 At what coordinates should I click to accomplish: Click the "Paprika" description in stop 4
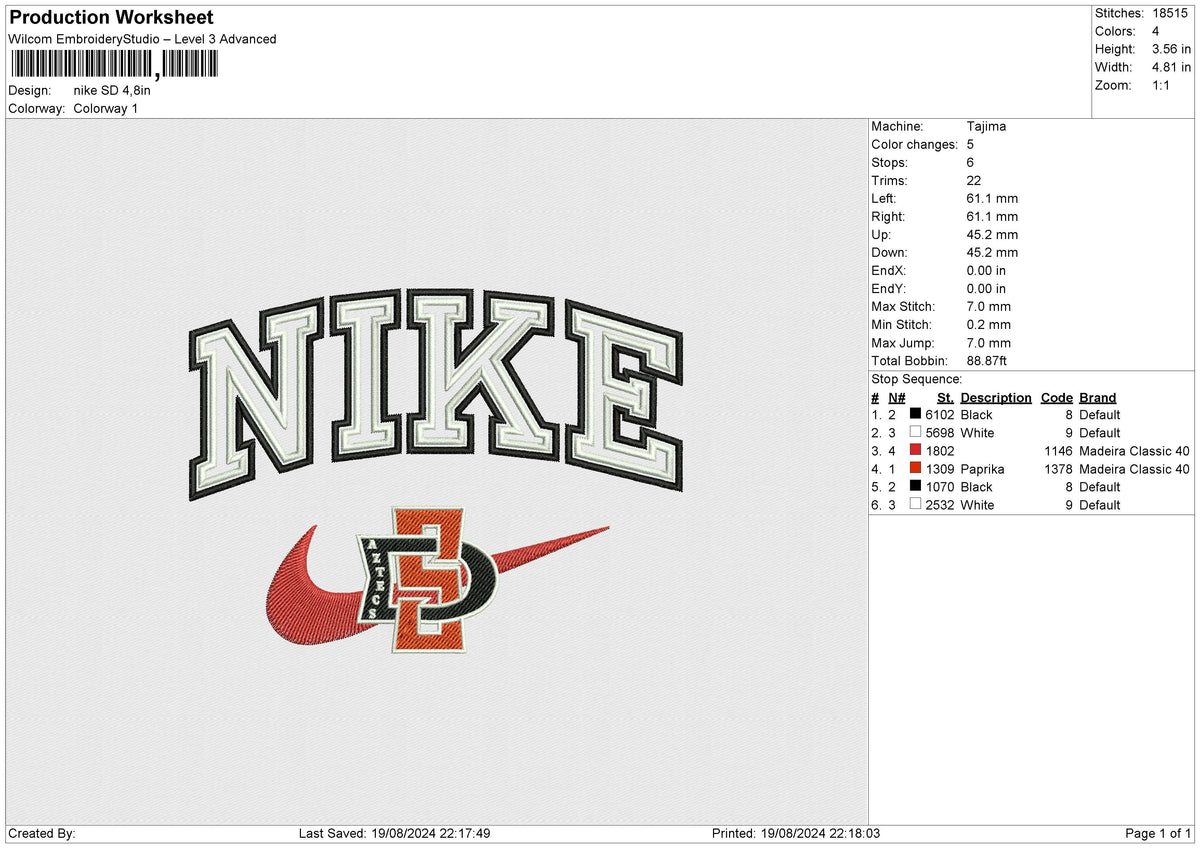point(982,469)
